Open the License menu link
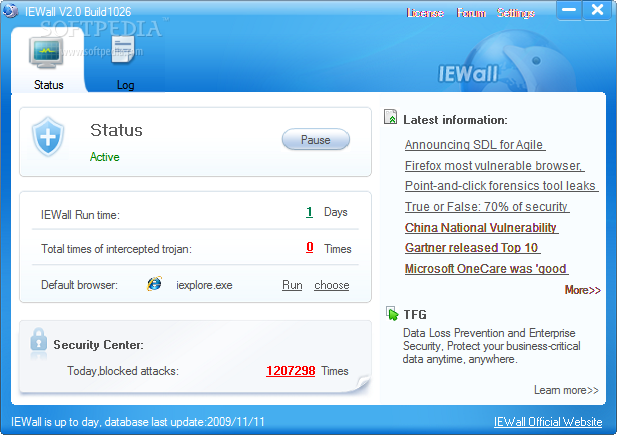Viewport: 617px width, 435px height. pyautogui.click(x=425, y=13)
